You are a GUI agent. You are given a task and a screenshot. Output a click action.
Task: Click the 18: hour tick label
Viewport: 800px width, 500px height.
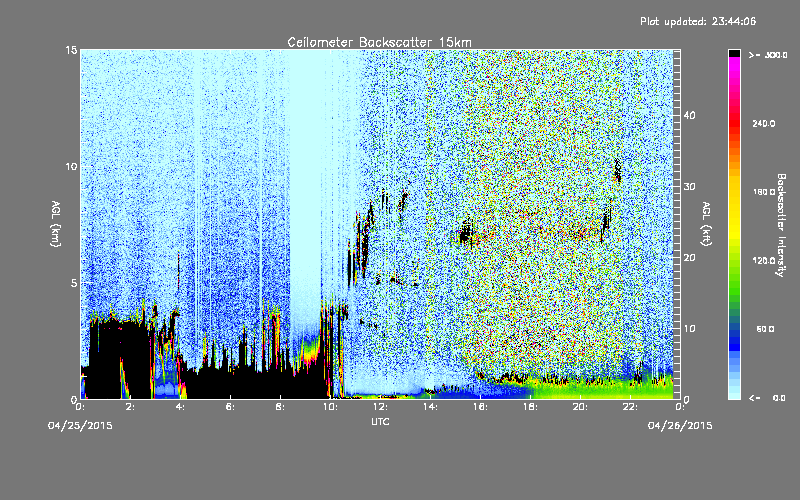[530, 407]
